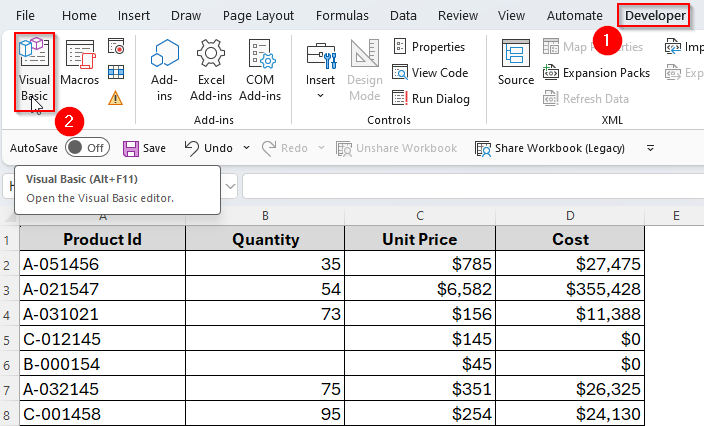Switch to the Page Layout tab
The image size is (704, 426).
258,16
